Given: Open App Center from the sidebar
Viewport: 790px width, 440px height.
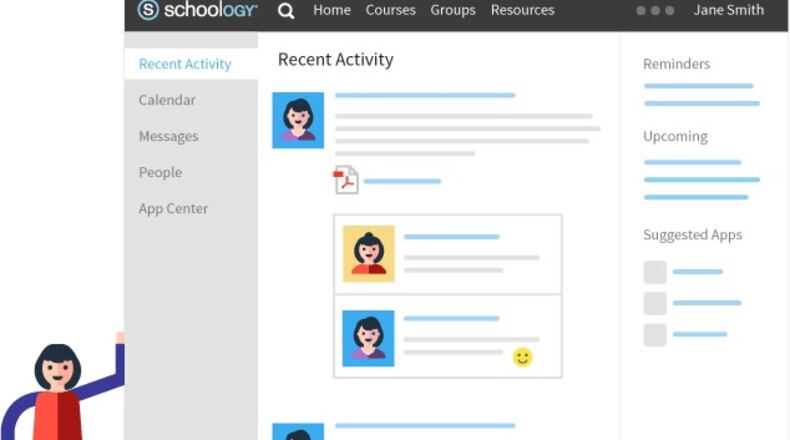Looking at the screenshot, I should 173,208.
